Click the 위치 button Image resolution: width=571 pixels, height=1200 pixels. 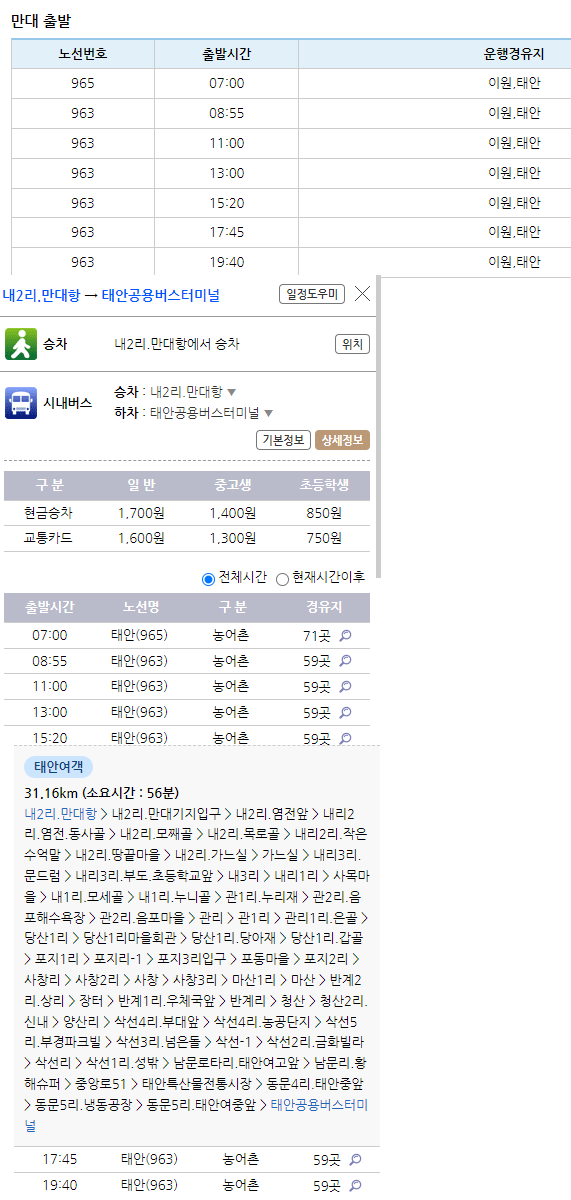352,344
